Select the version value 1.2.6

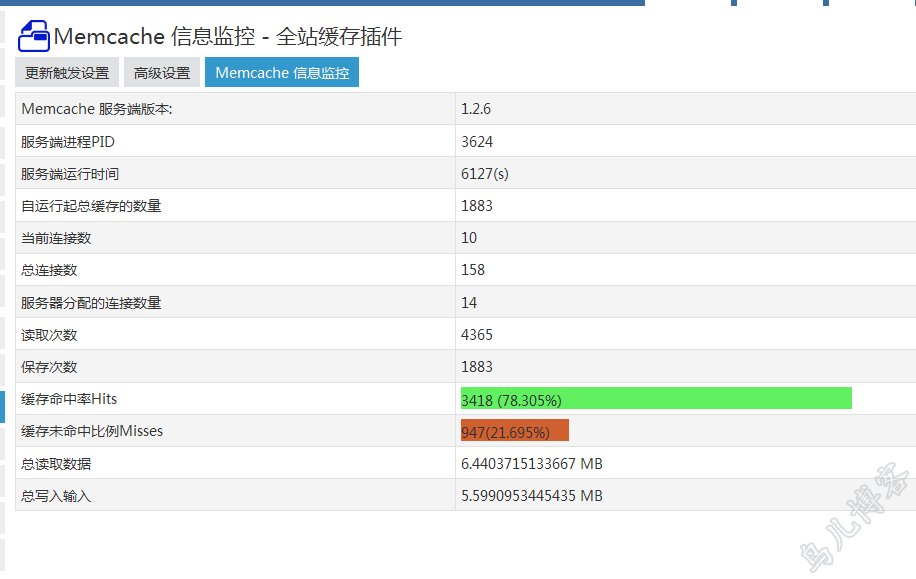tap(476, 109)
